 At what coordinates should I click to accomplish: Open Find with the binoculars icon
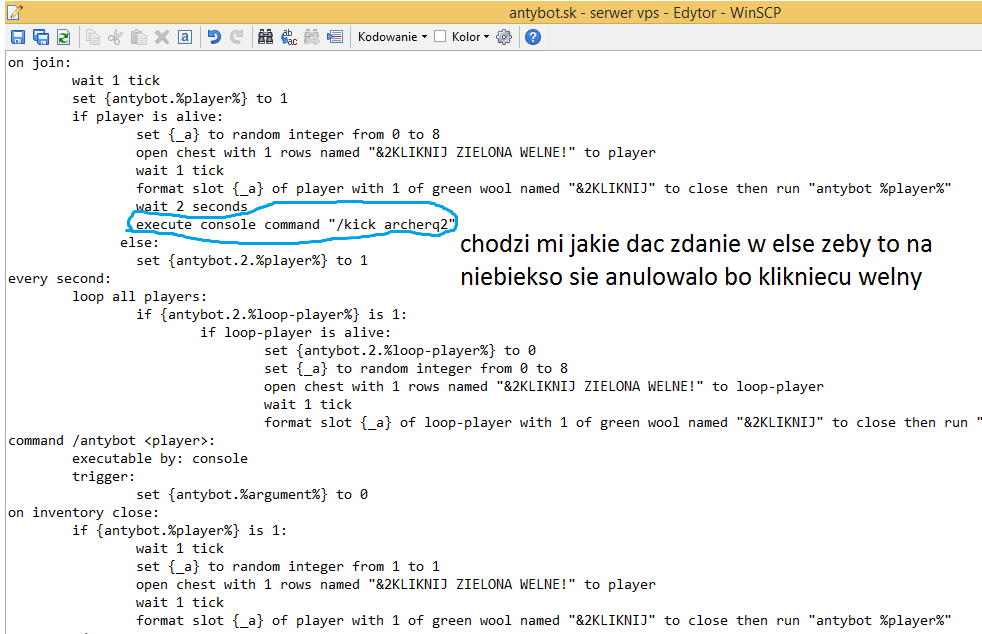tap(266, 37)
